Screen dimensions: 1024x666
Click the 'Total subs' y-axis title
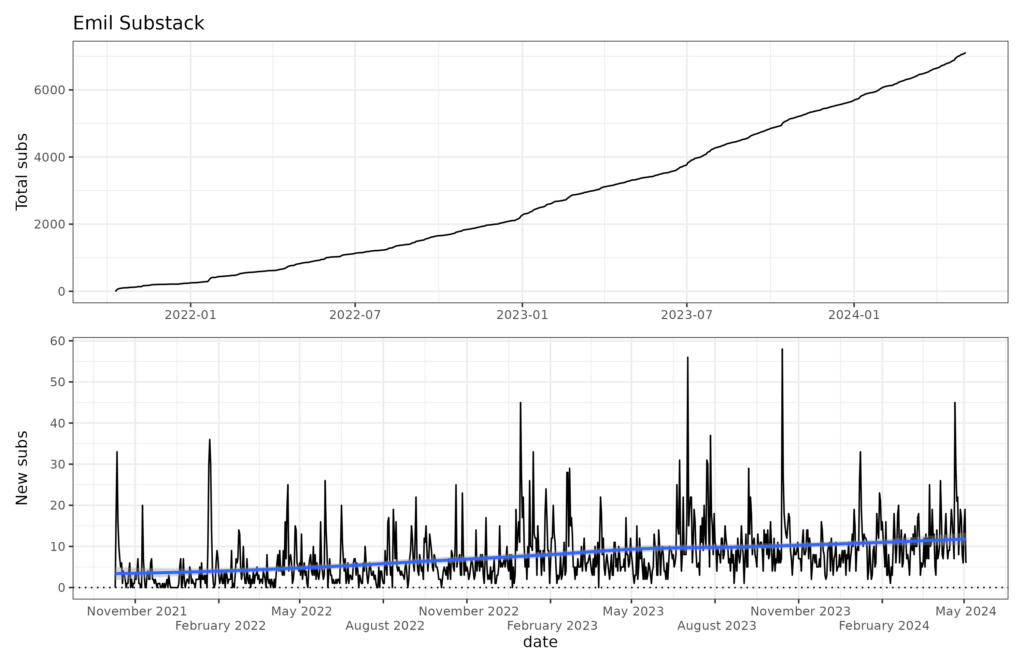coord(22,172)
